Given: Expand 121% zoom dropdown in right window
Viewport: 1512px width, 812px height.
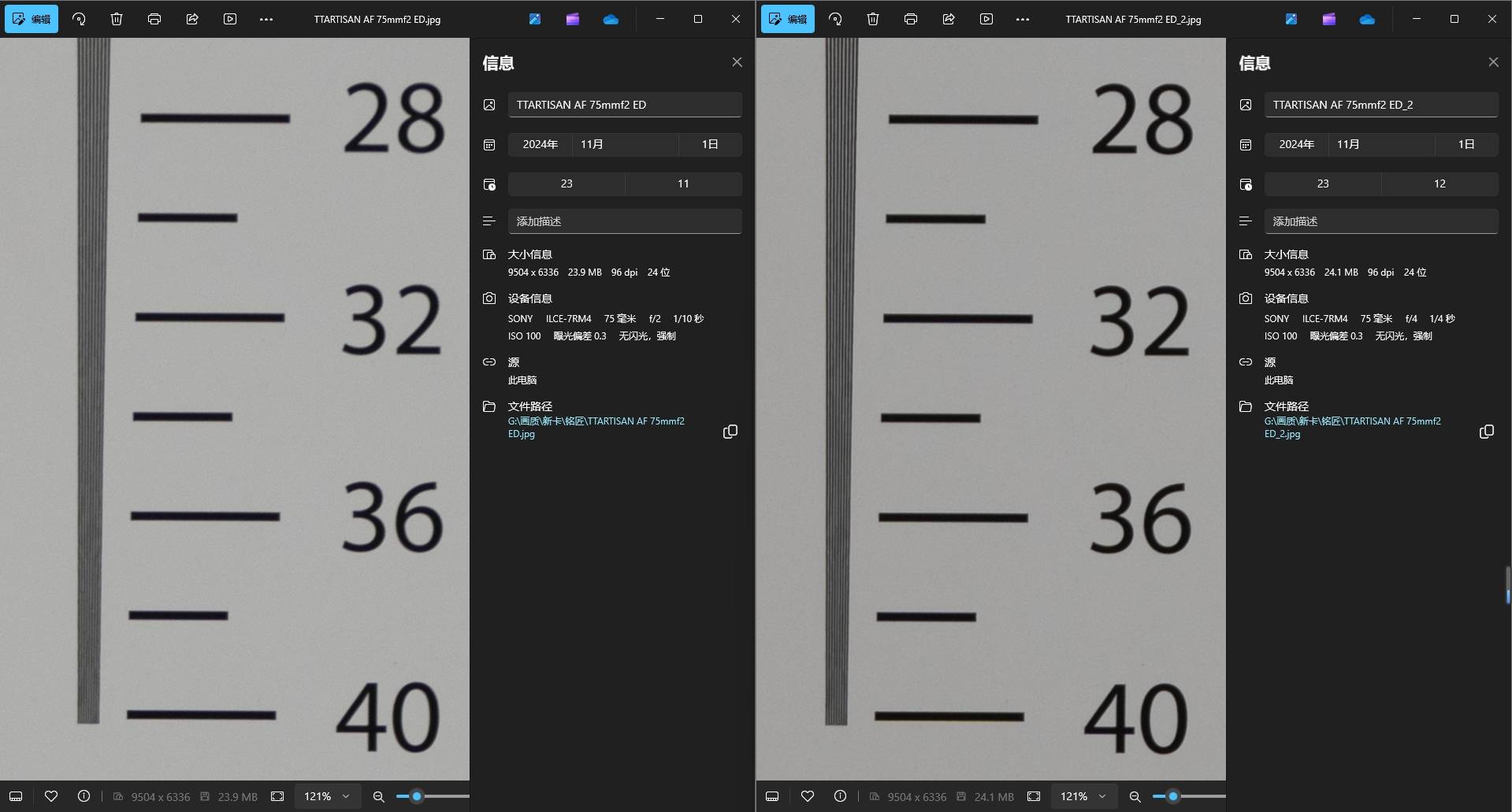Looking at the screenshot, I should coord(1084,796).
